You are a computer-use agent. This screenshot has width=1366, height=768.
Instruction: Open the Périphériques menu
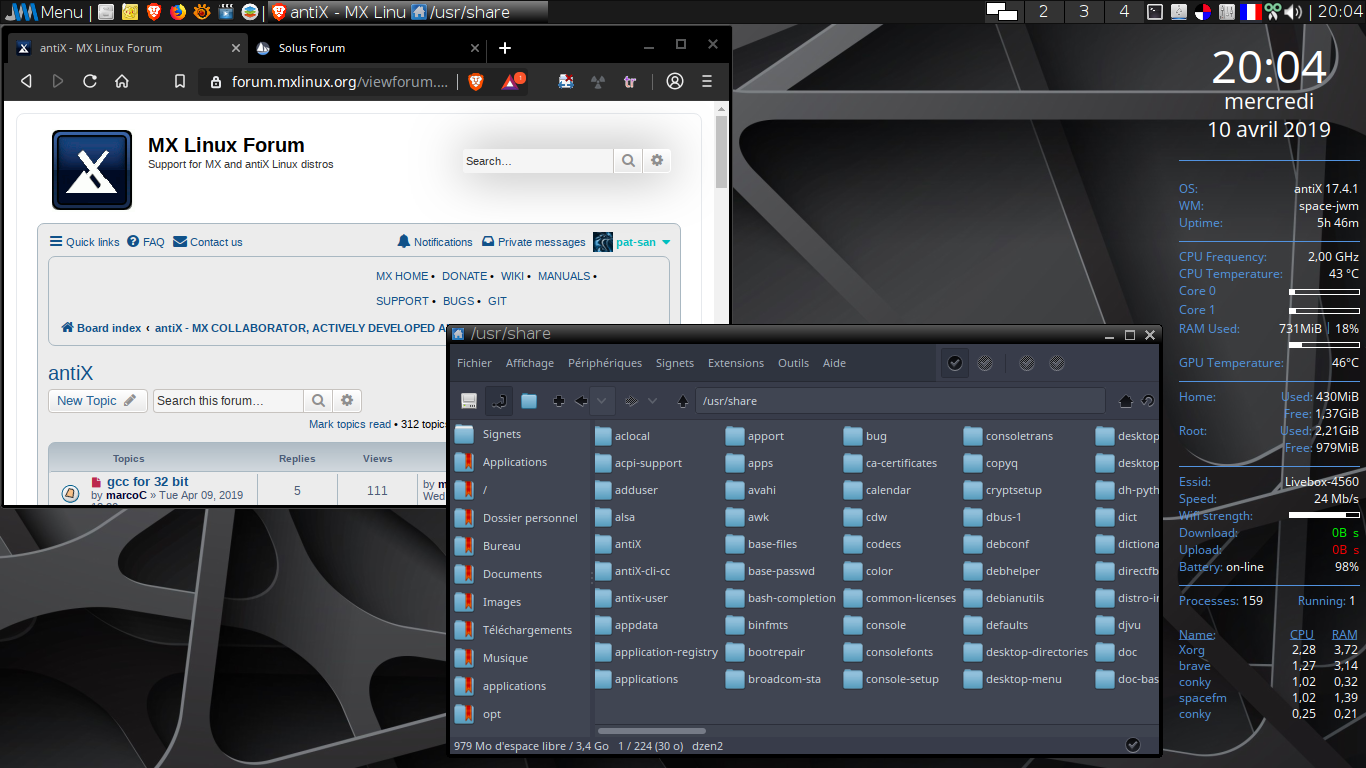click(605, 363)
